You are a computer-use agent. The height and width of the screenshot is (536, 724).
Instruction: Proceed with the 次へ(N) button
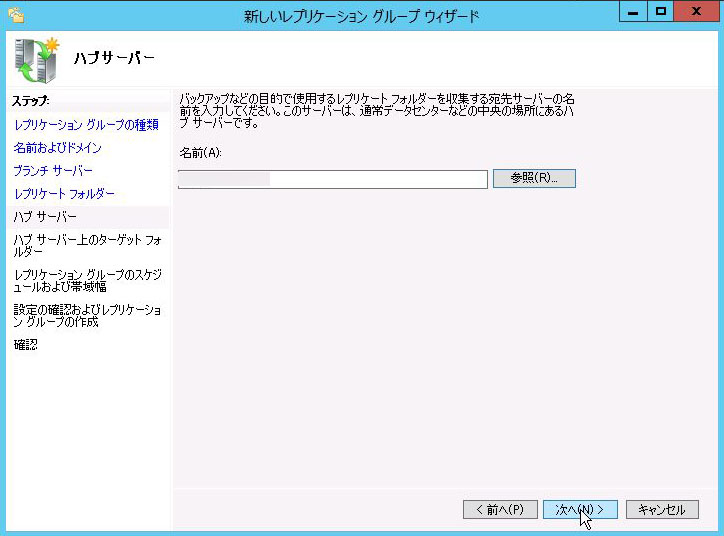pos(580,510)
